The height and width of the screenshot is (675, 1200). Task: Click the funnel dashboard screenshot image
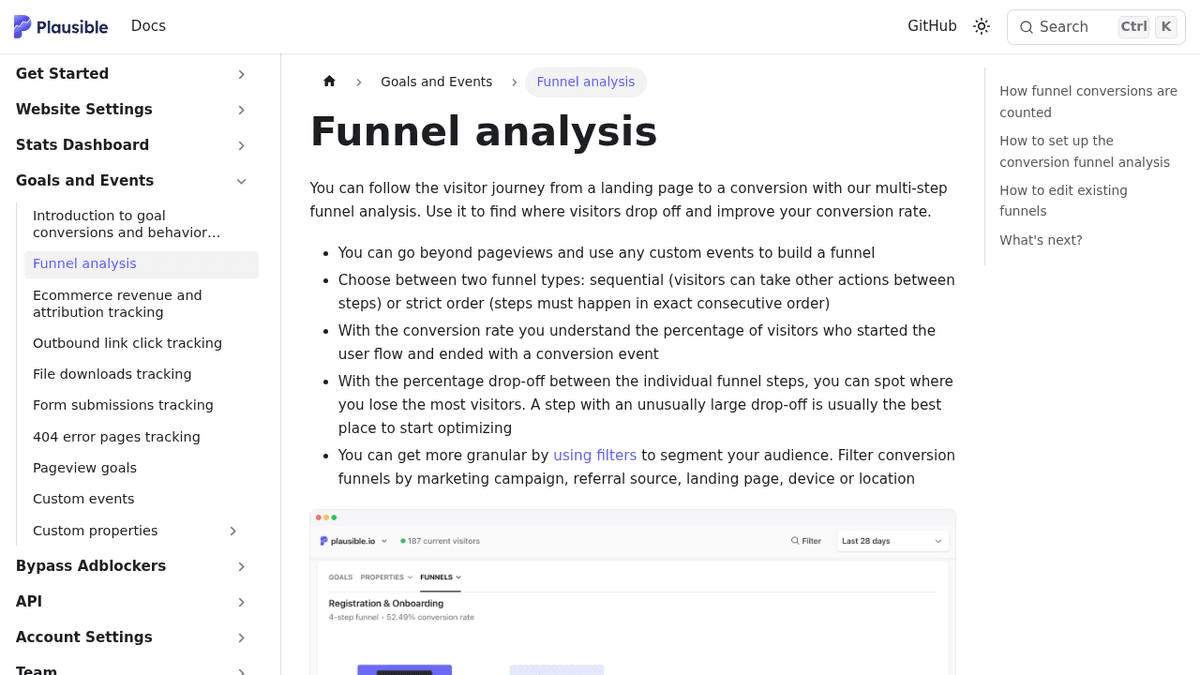pos(633,592)
